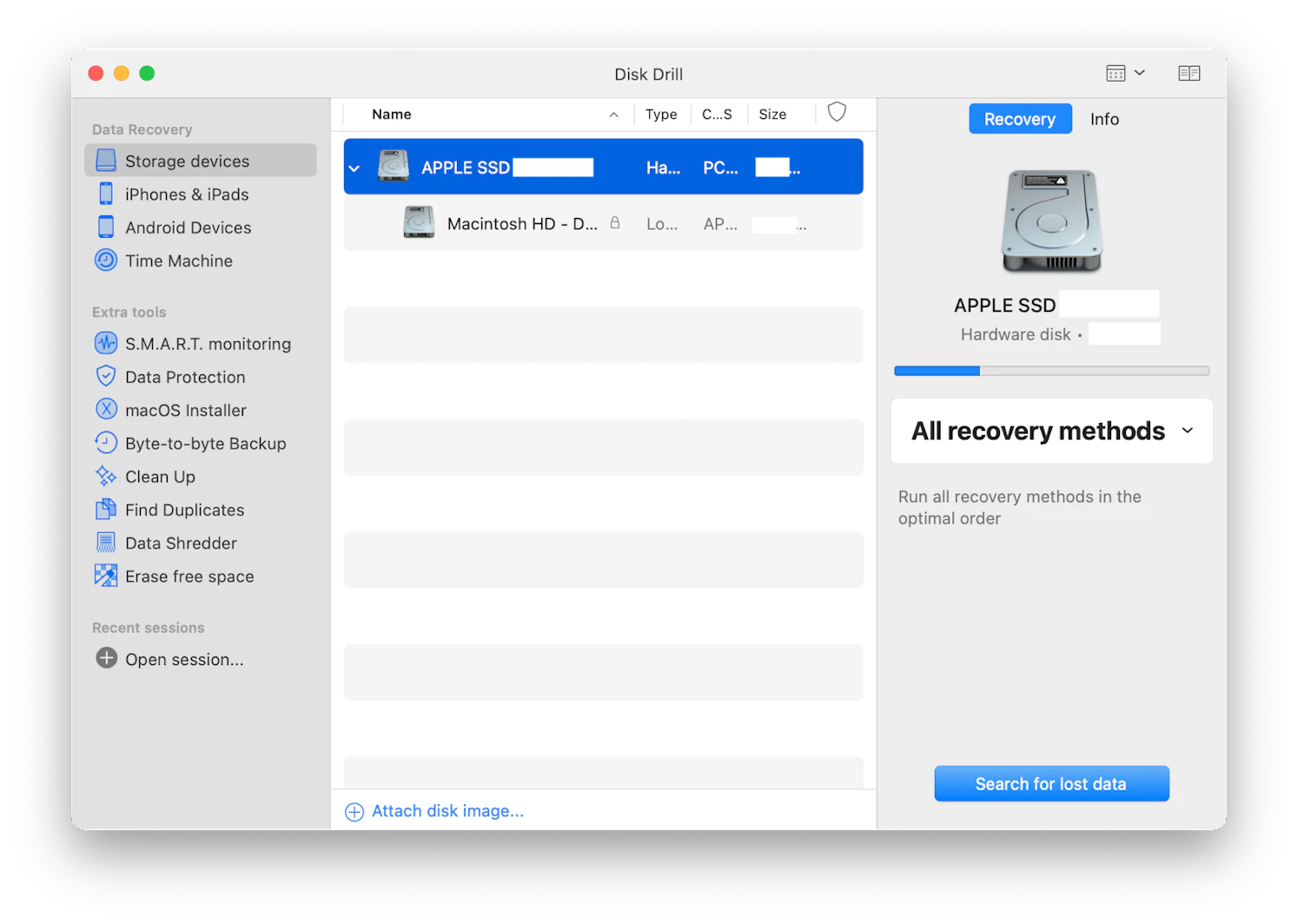This screenshot has width=1298, height=924.
Task: Select Storage devices in sidebar
Action: point(200,161)
